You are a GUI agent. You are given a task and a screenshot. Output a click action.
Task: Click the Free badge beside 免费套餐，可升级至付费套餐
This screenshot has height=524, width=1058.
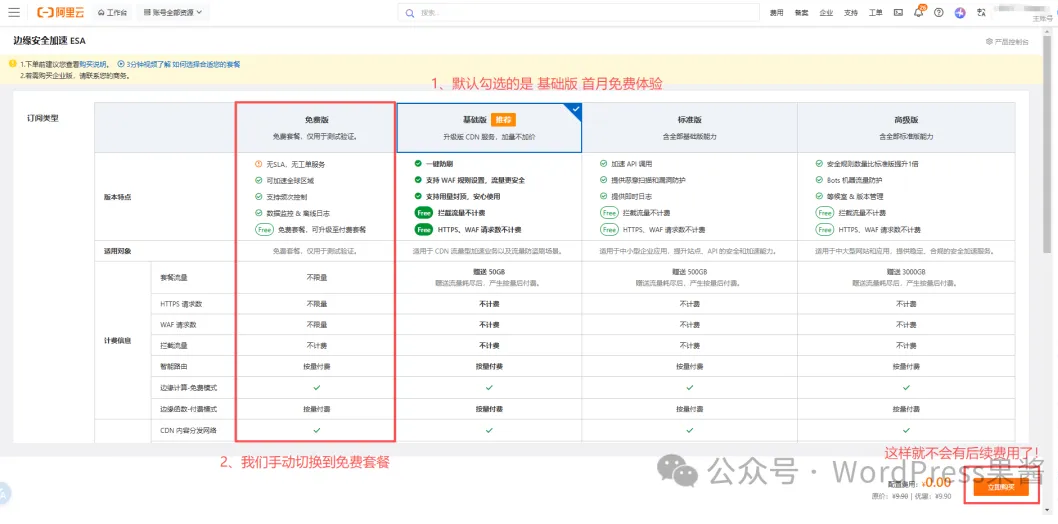tap(263, 229)
